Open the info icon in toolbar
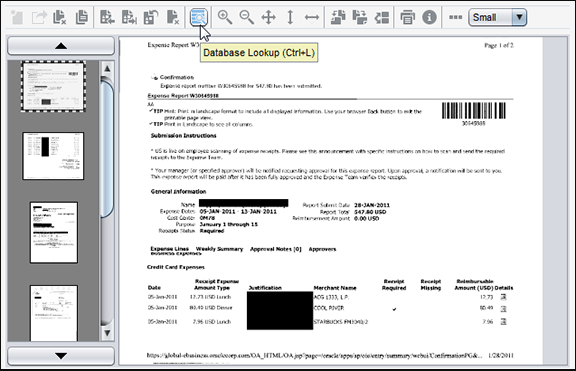The image size is (576, 371). tap(429, 17)
